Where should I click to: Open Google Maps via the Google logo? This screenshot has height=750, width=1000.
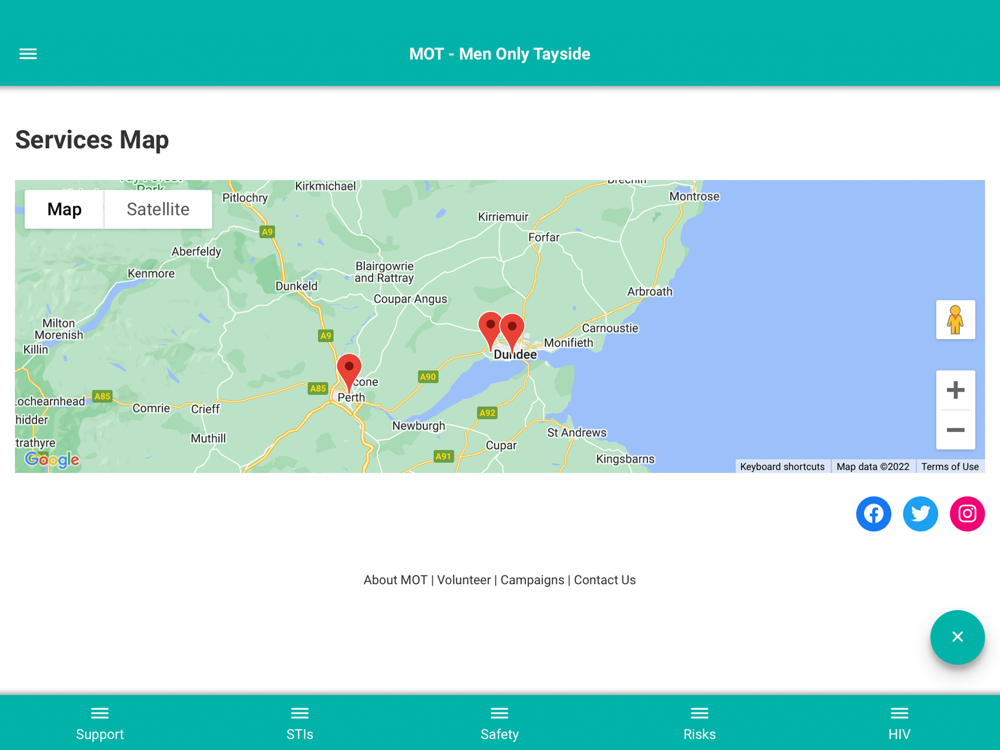[52, 459]
